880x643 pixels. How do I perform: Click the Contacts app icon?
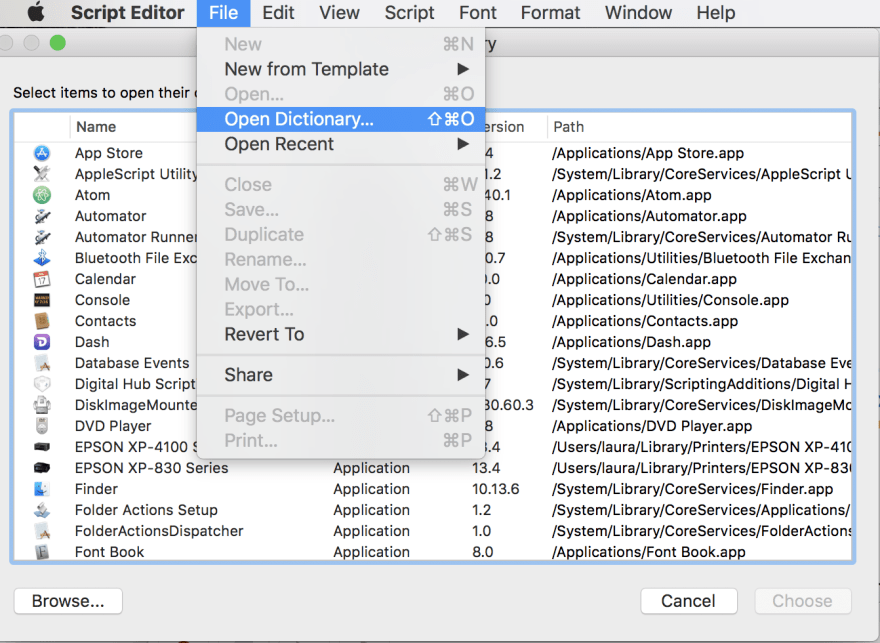click(42, 321)
